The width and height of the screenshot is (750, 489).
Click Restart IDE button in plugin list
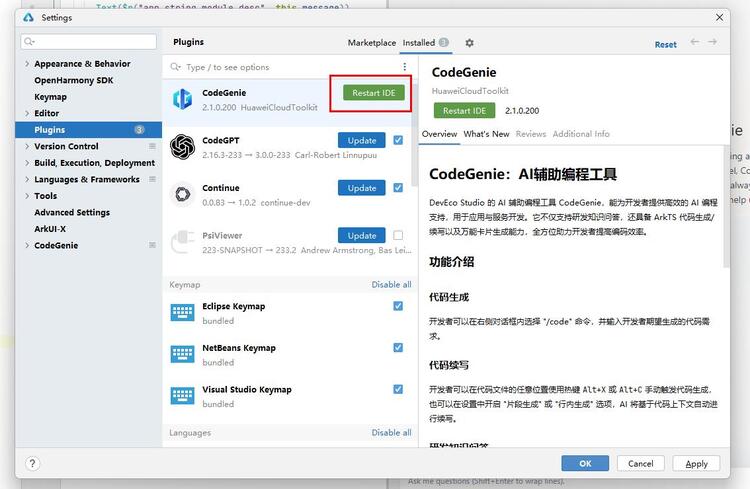(374, 93)
